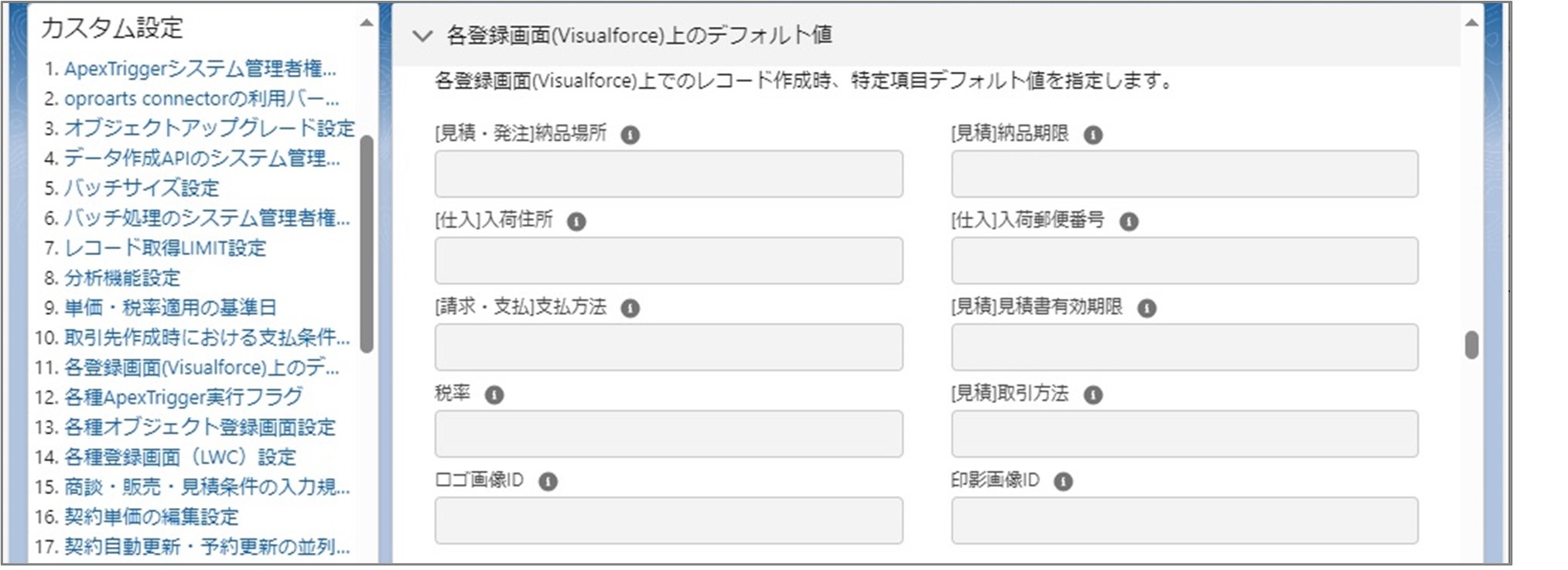Open the info icon beside 税率
Image resolution: width=1568 pixels, height=570 pixels.
pyautogui.click(x=495, y=394)
